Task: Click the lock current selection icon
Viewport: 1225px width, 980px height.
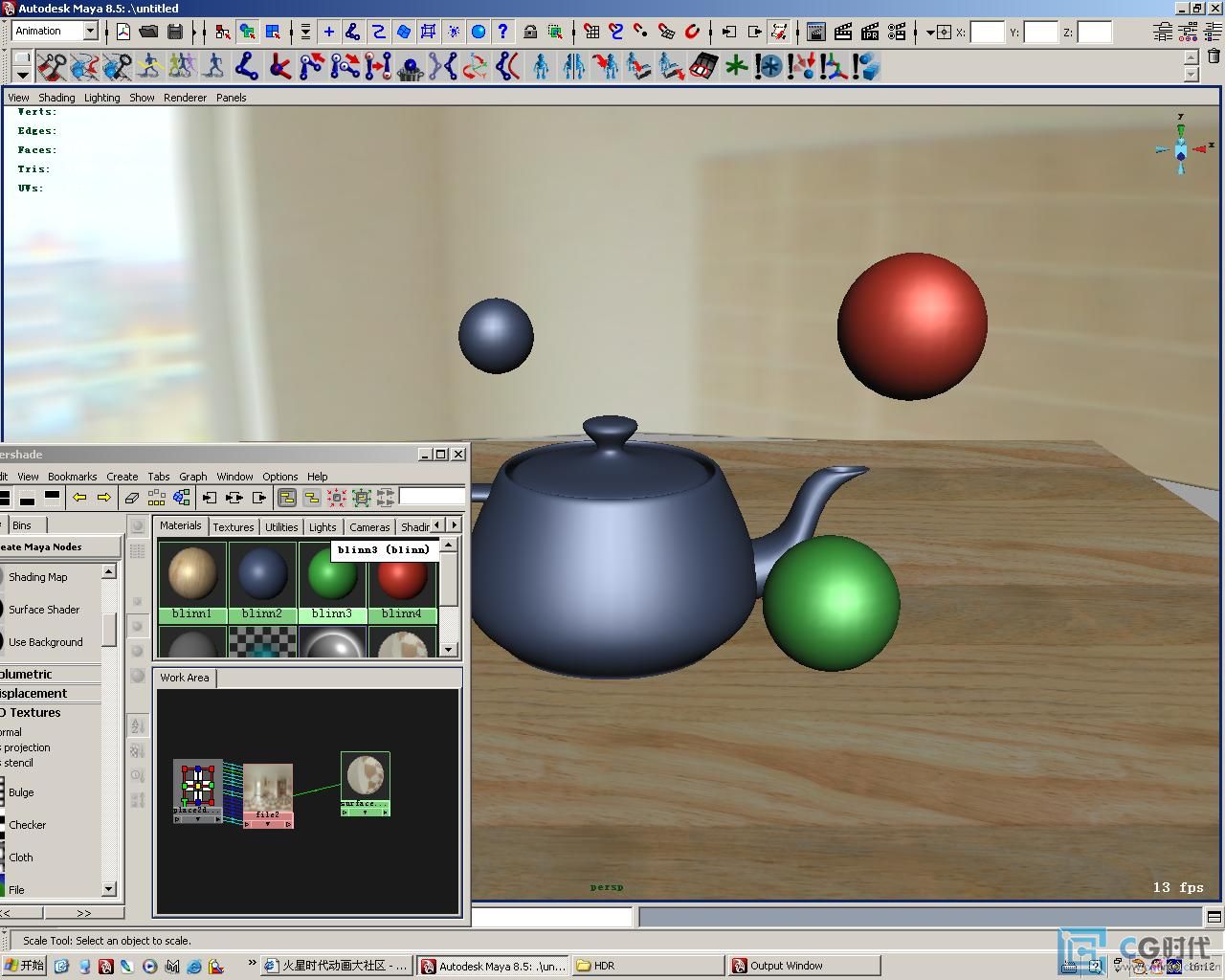Action: pos(530,32)
